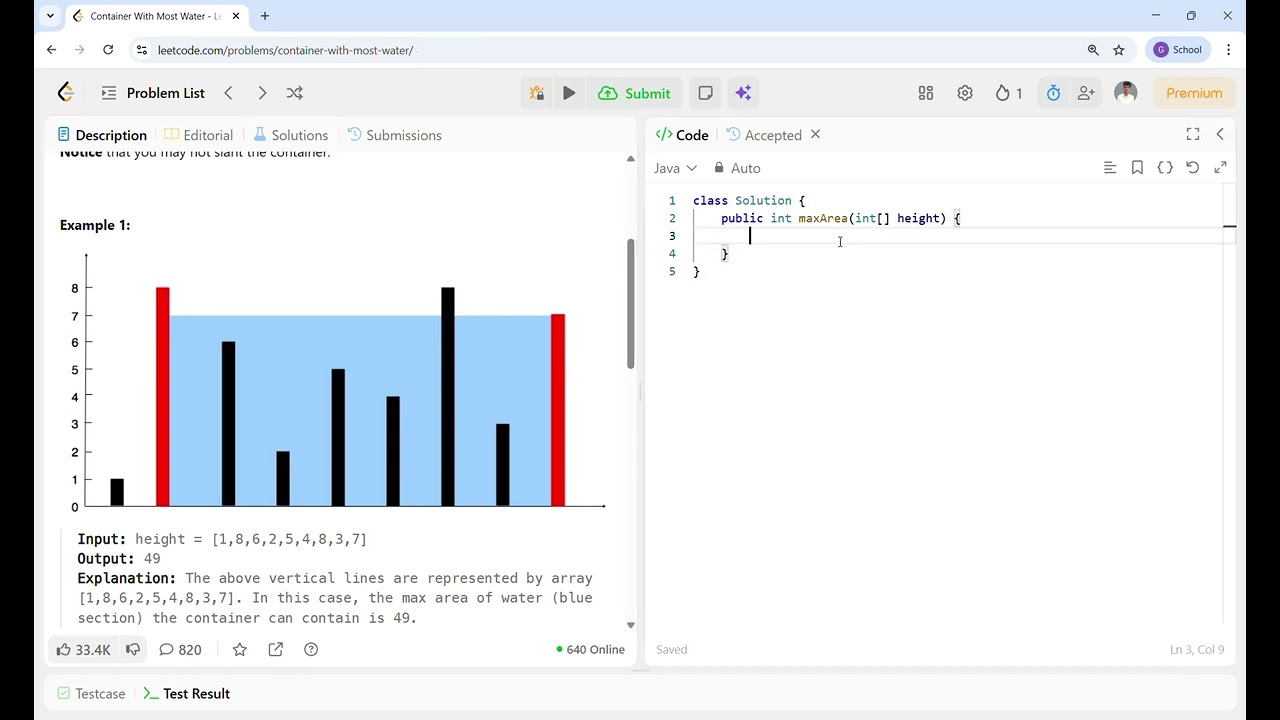
Task: Open settings gear in LeetCode toolbar
Action: [x=965, y=93]
